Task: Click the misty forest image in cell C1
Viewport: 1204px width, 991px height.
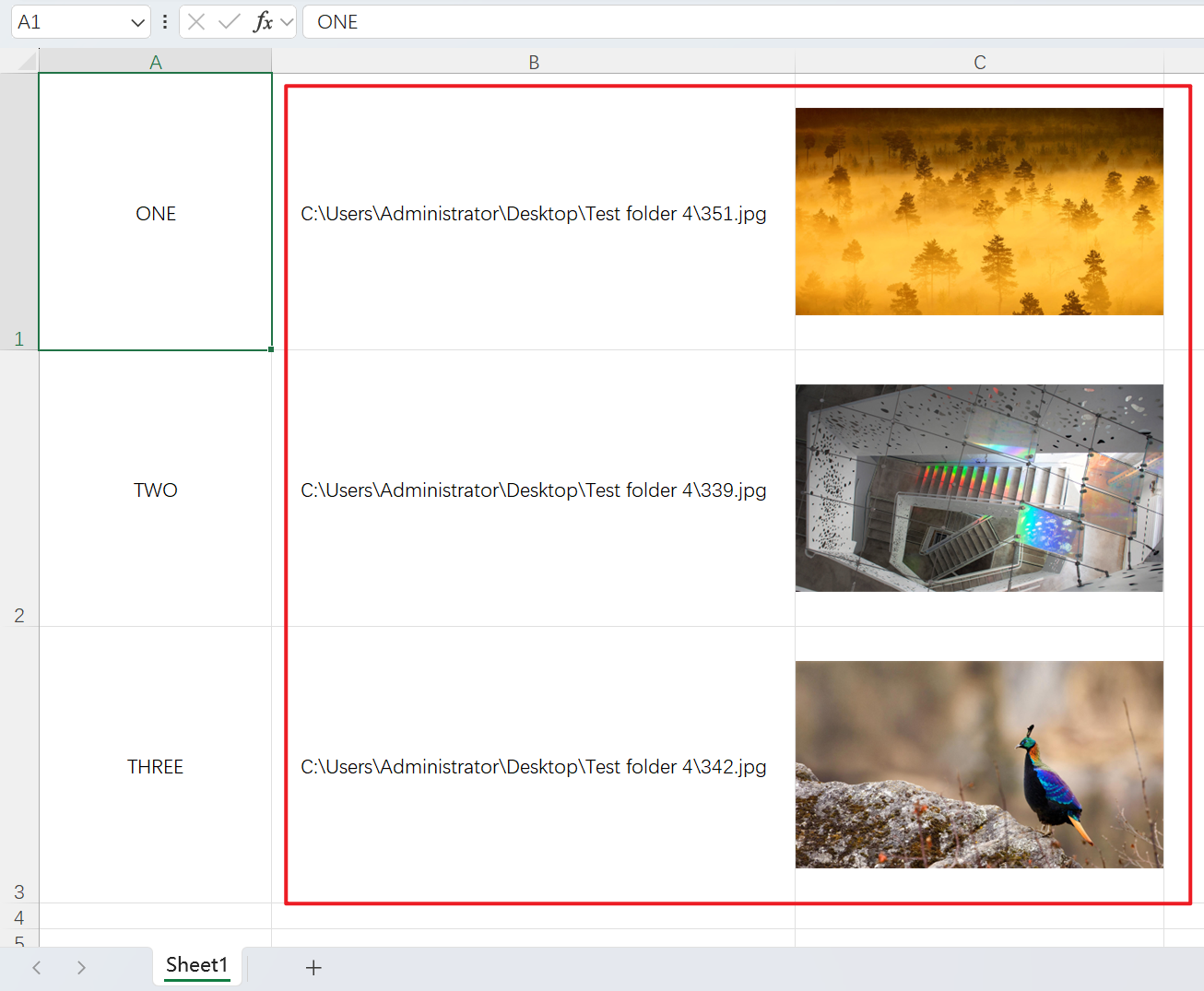Action: click(978, 210)
